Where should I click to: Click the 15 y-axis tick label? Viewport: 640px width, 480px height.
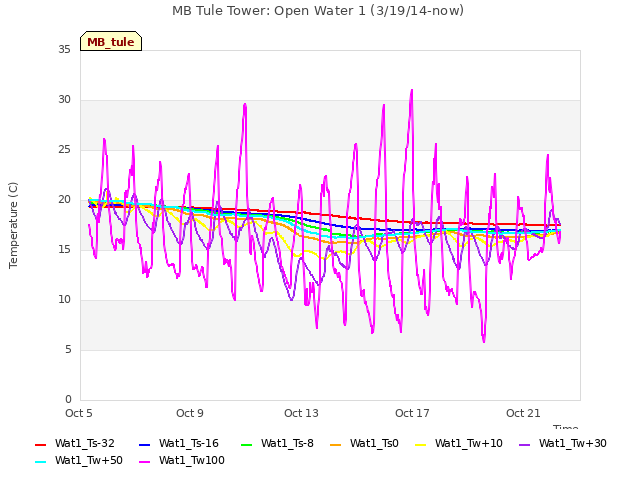[x=64, y=250]
